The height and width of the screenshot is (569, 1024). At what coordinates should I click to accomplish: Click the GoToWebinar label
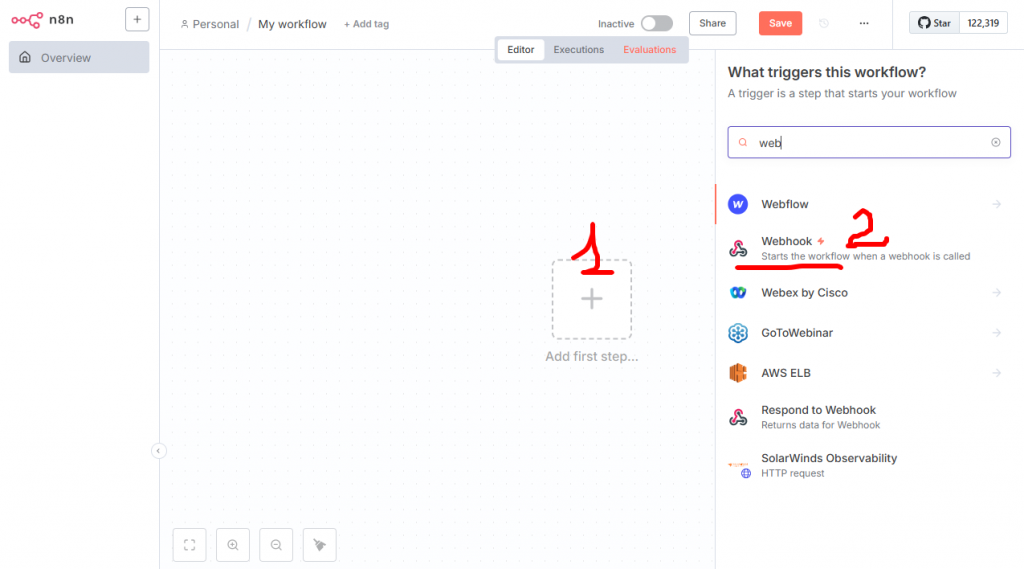[x=797, y=333]
